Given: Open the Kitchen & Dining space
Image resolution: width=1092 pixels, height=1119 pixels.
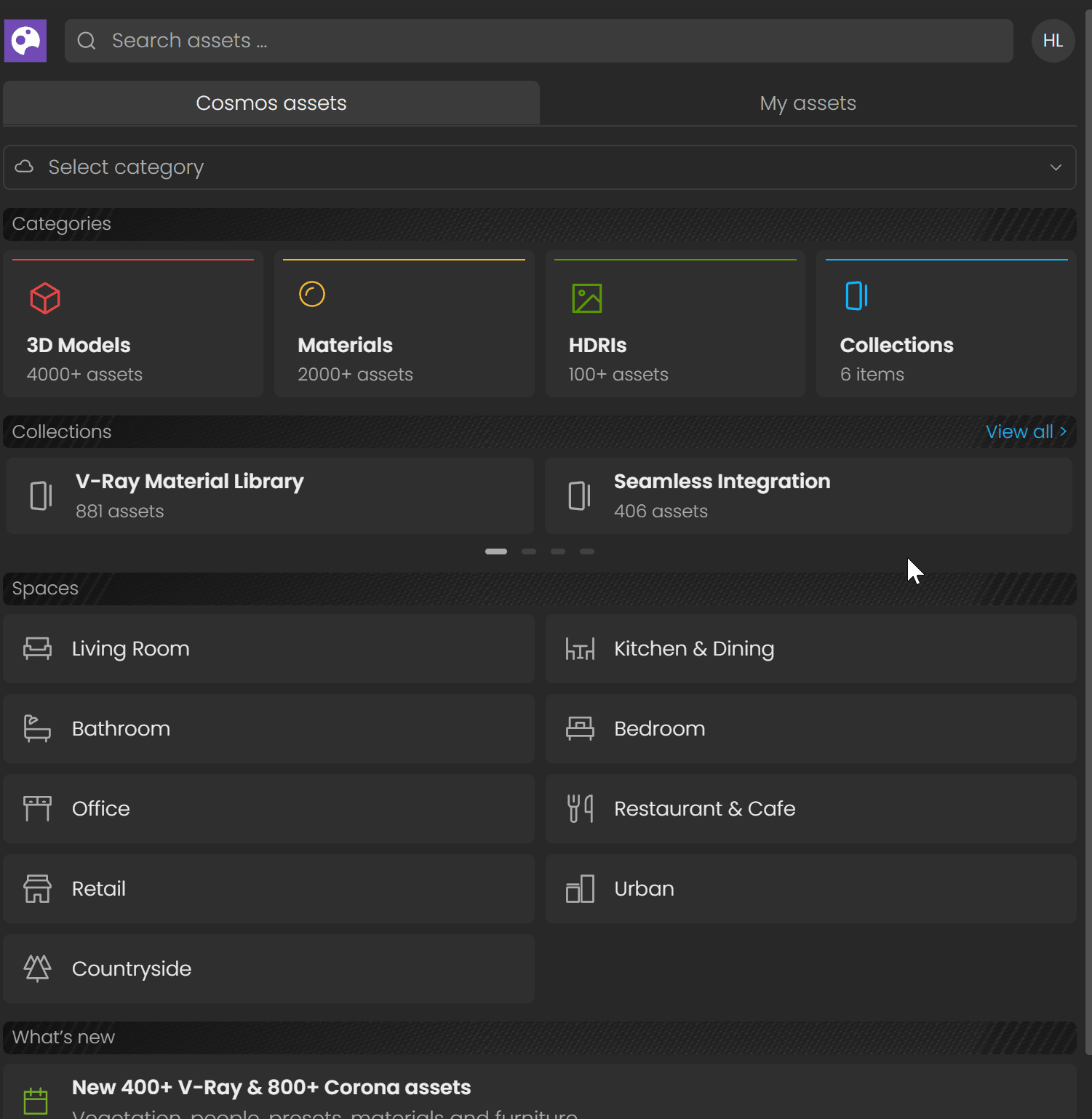Looking at the screenshot, I should (x=811, y=648).
